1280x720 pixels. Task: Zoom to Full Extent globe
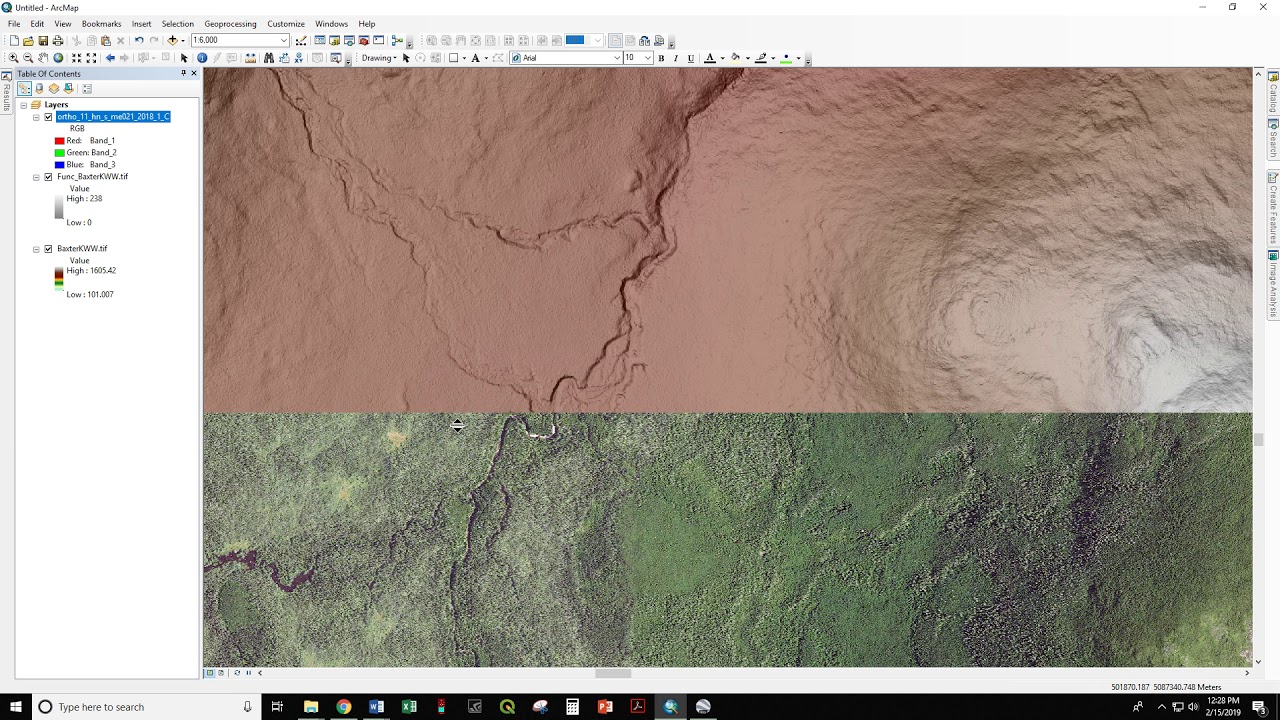click(x=58, y=58)
